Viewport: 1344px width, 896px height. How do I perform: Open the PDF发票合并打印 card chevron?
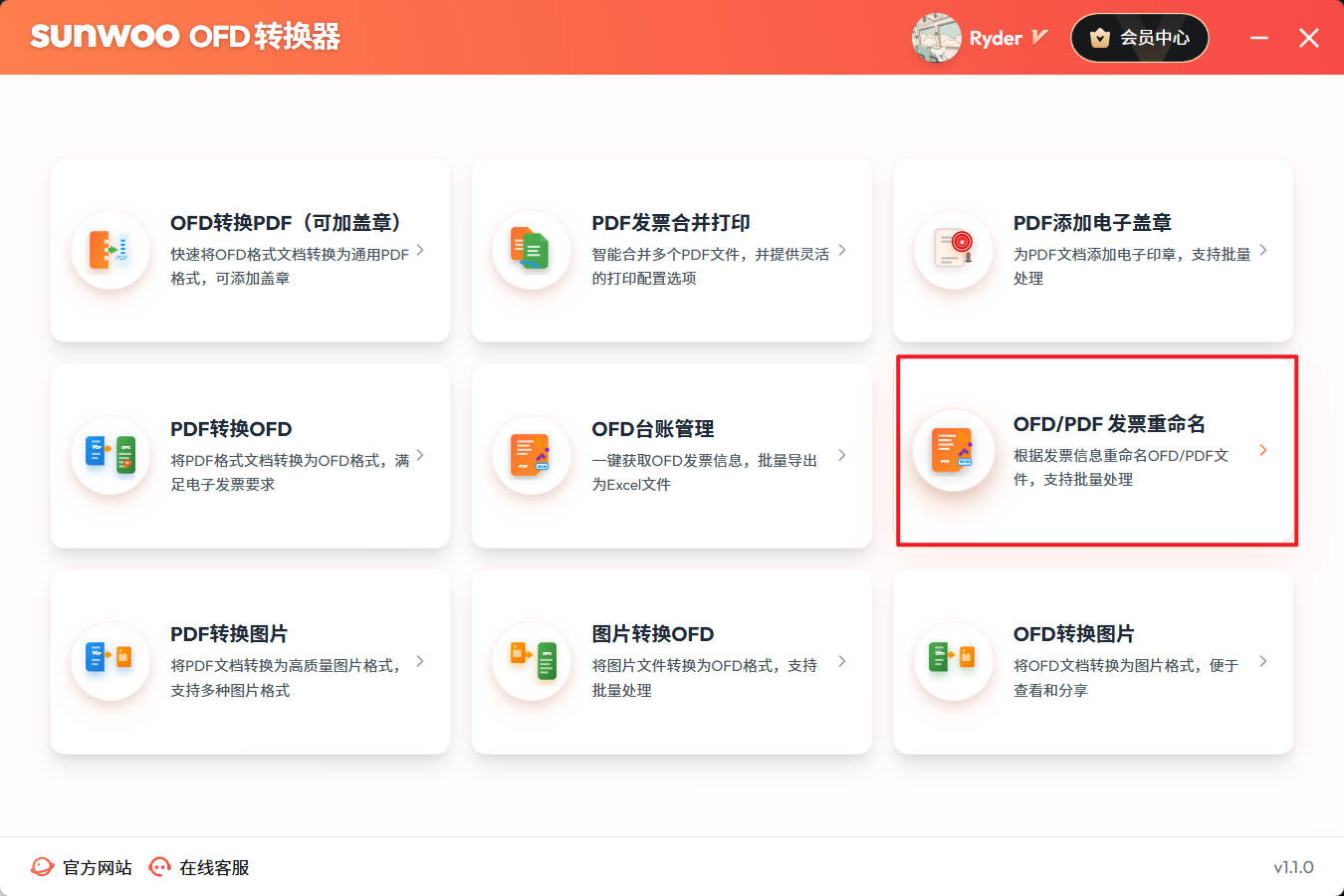tap(842, 250)
